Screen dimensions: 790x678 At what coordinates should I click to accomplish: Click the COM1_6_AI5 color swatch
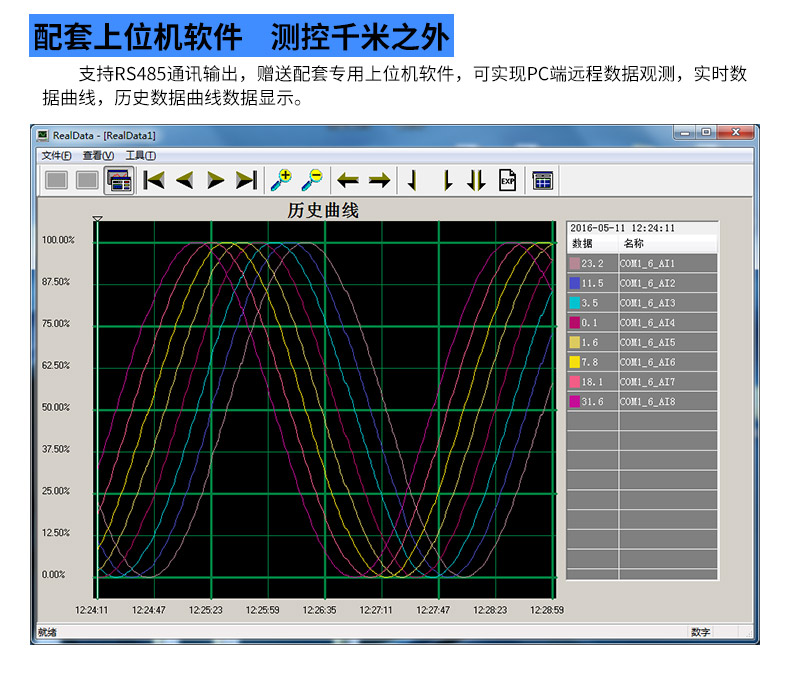[x=574, y=342]
